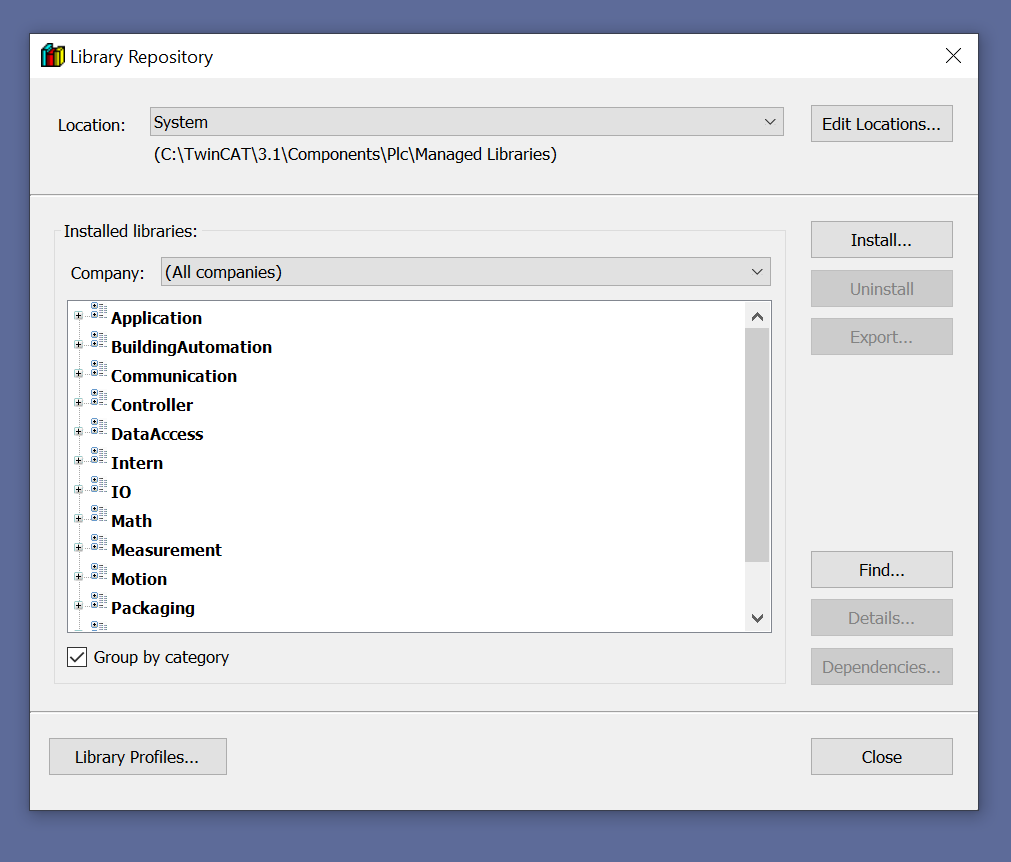
Task: Click the Application category icon
Action: pos(99,311)
